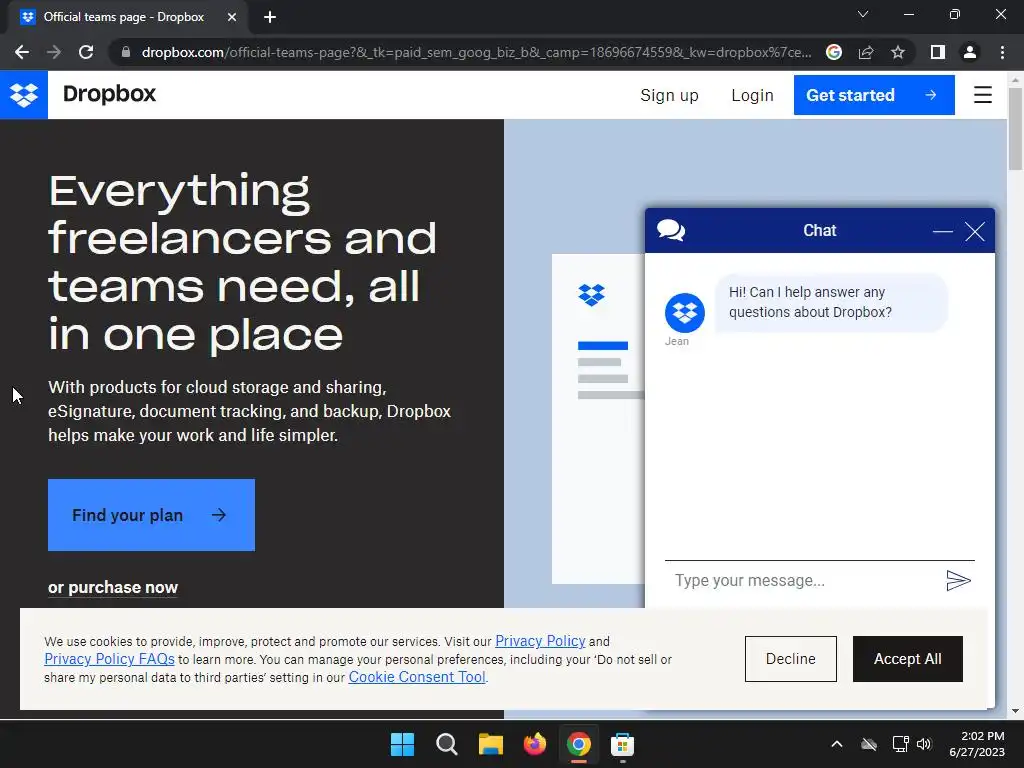Click the chat bubbles icon in Chat header

[671, 231]
